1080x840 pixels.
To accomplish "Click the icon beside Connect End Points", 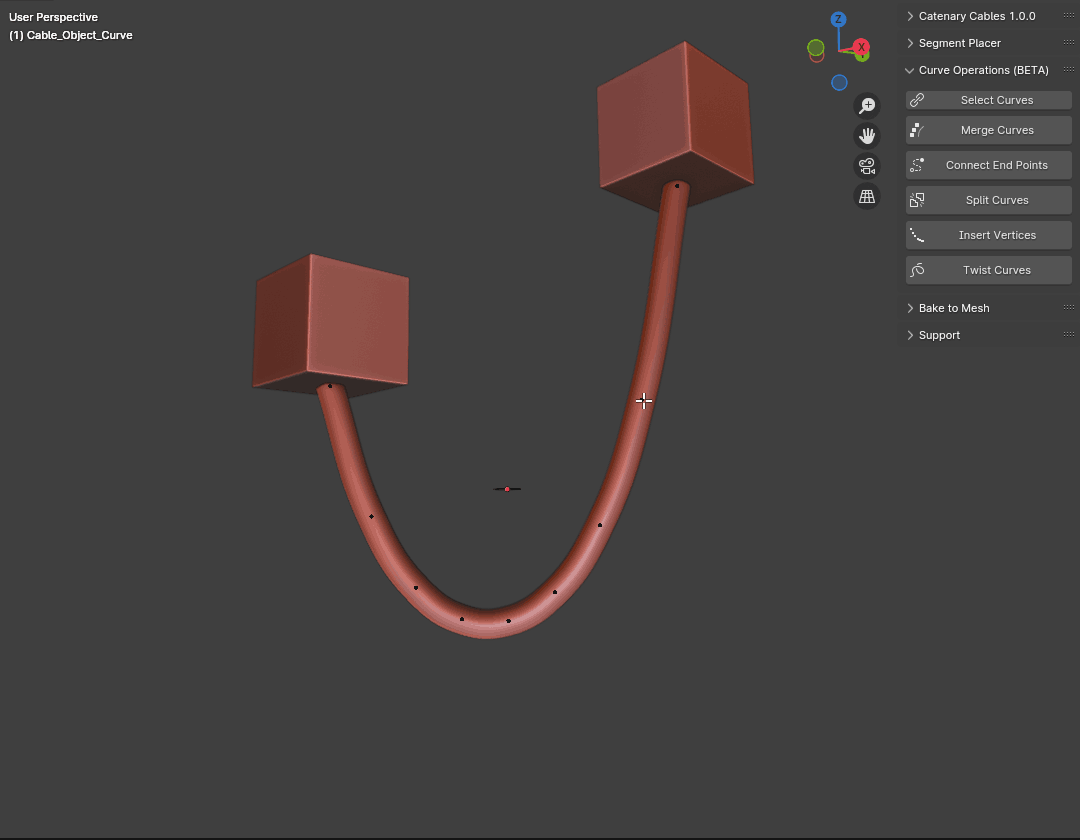I will pos(917,165).
